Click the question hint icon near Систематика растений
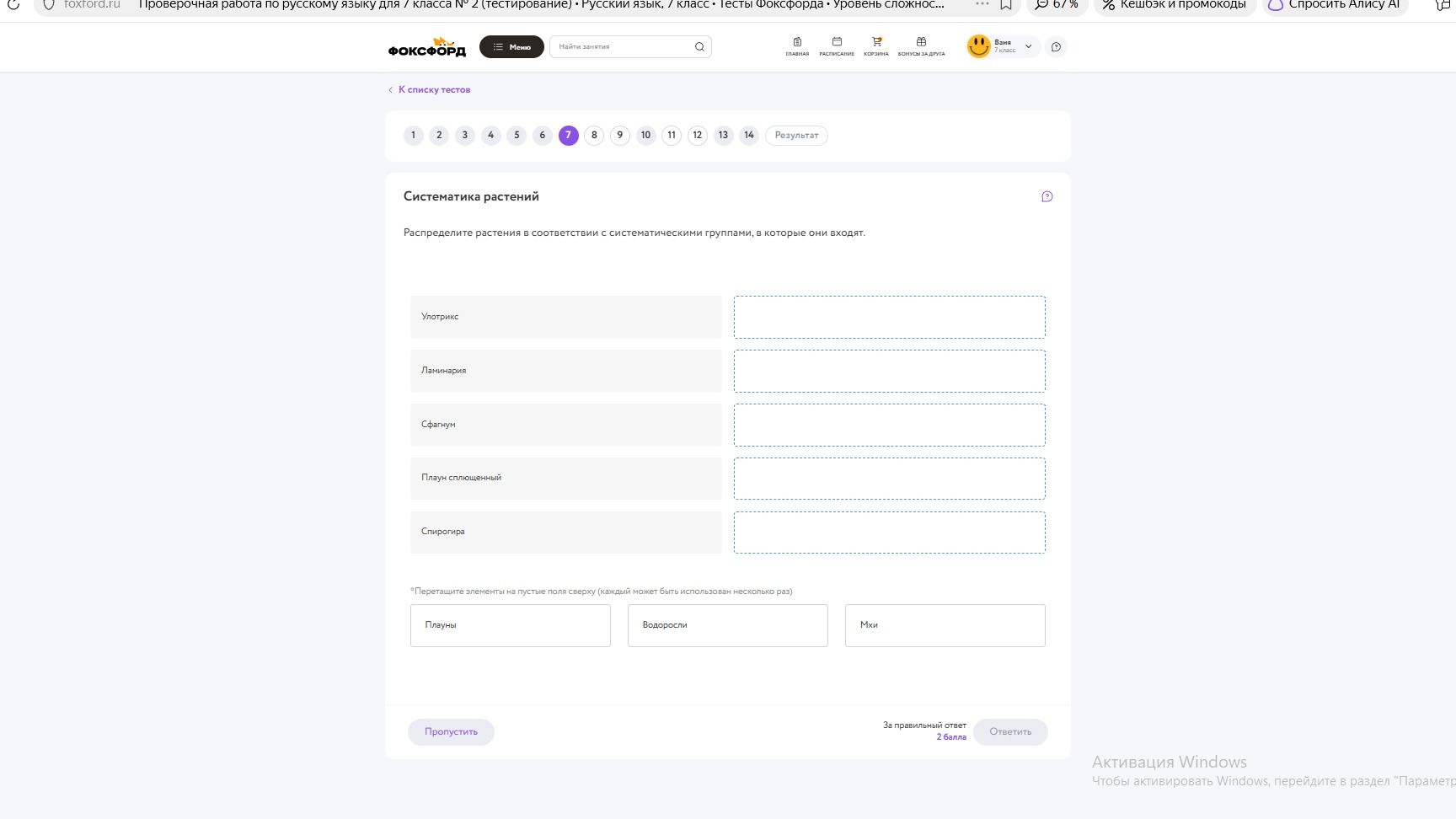The height and width of the screenshot is (819, 1456). coord(1046,196)
